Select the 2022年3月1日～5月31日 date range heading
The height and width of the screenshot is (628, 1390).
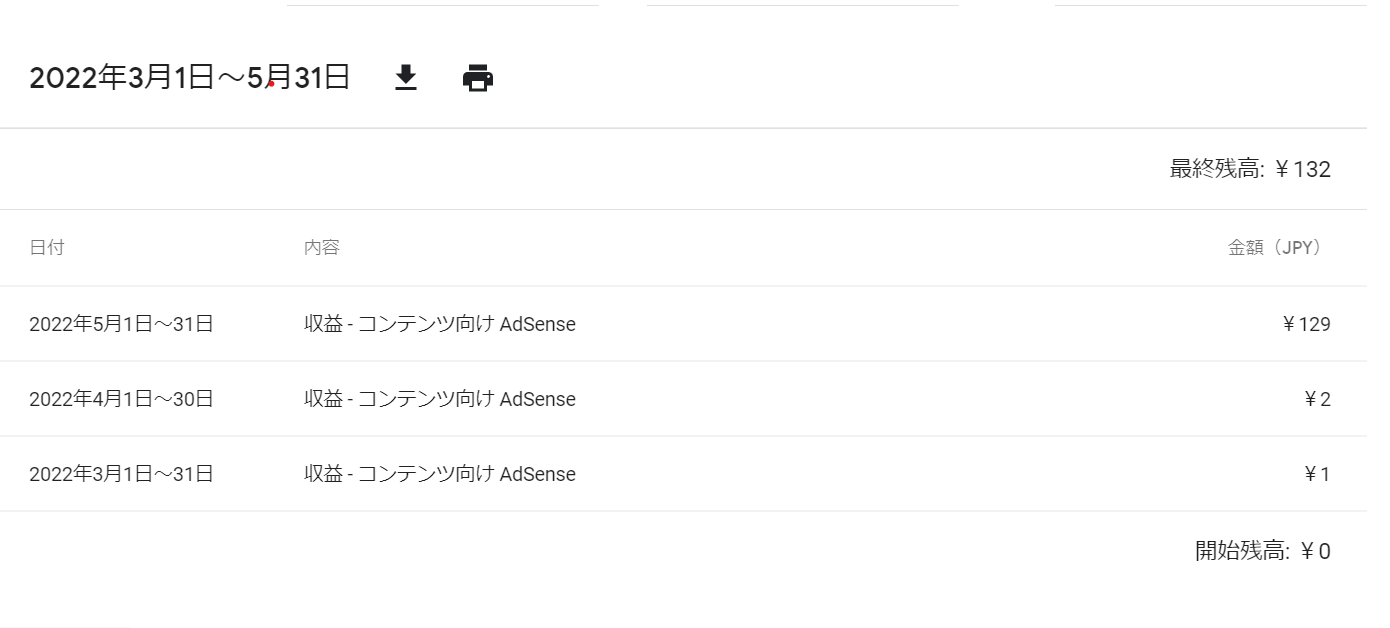pos(189,78)
